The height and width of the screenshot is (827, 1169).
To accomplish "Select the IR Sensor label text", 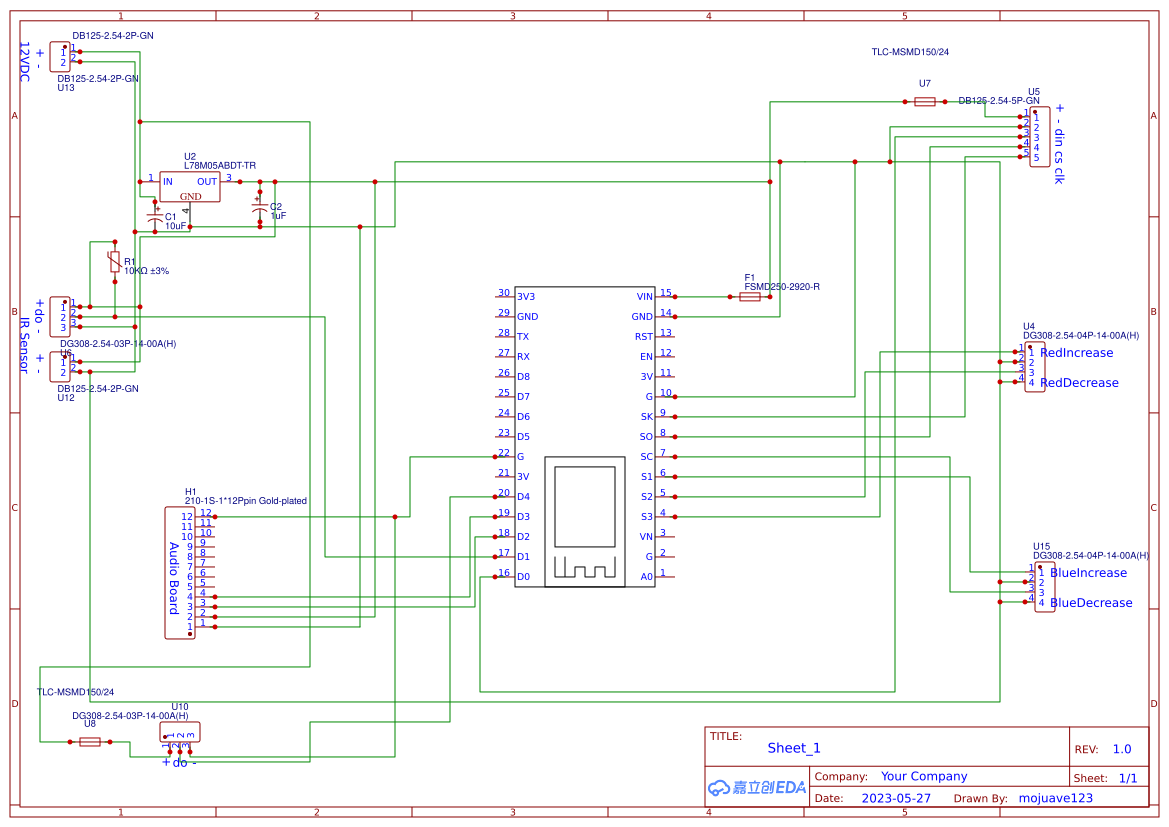I will [x=24, y=345].
